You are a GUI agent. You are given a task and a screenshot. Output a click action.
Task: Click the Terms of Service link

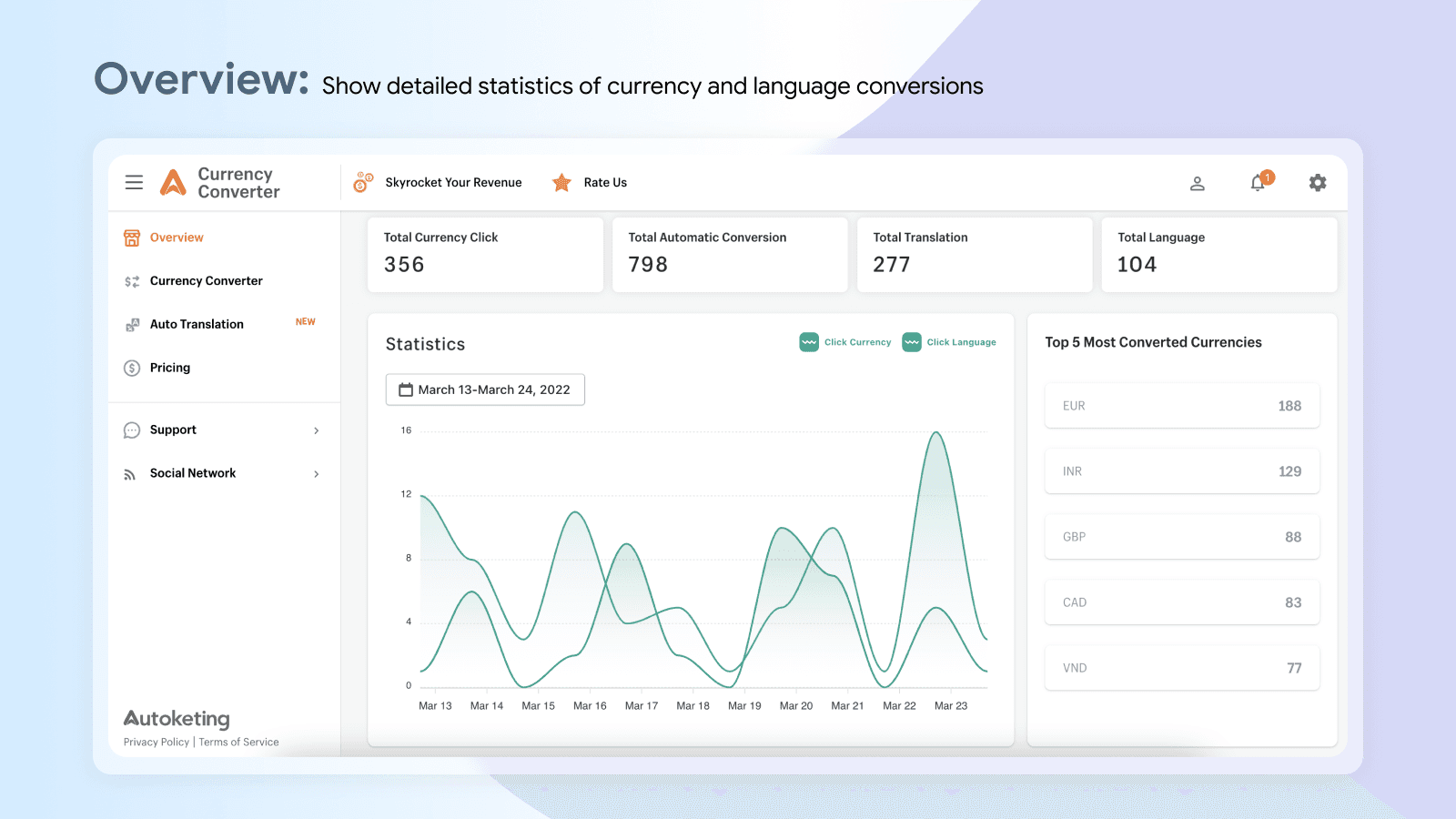coord(238,742)
